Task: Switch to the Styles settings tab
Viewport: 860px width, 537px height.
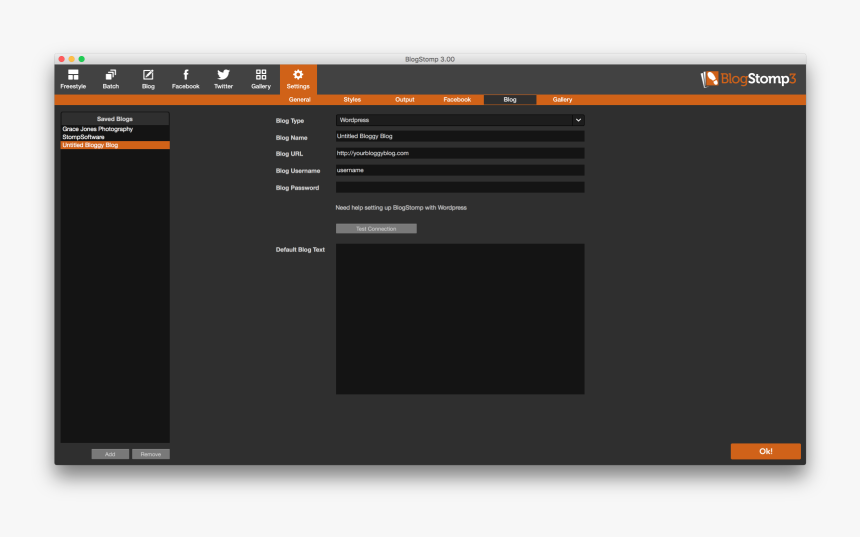Action: click(352, 99)
